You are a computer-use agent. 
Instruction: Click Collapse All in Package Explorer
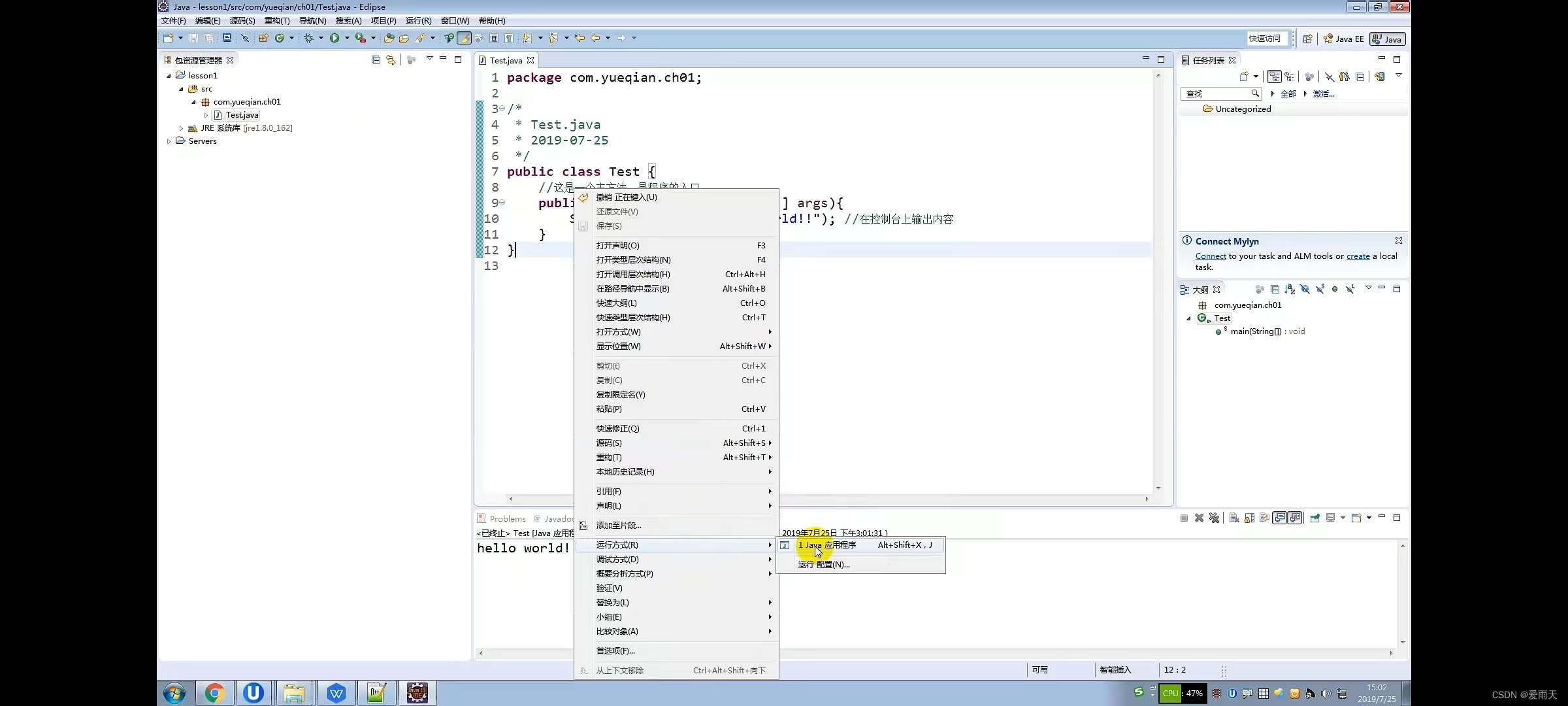tap(376, 60)
